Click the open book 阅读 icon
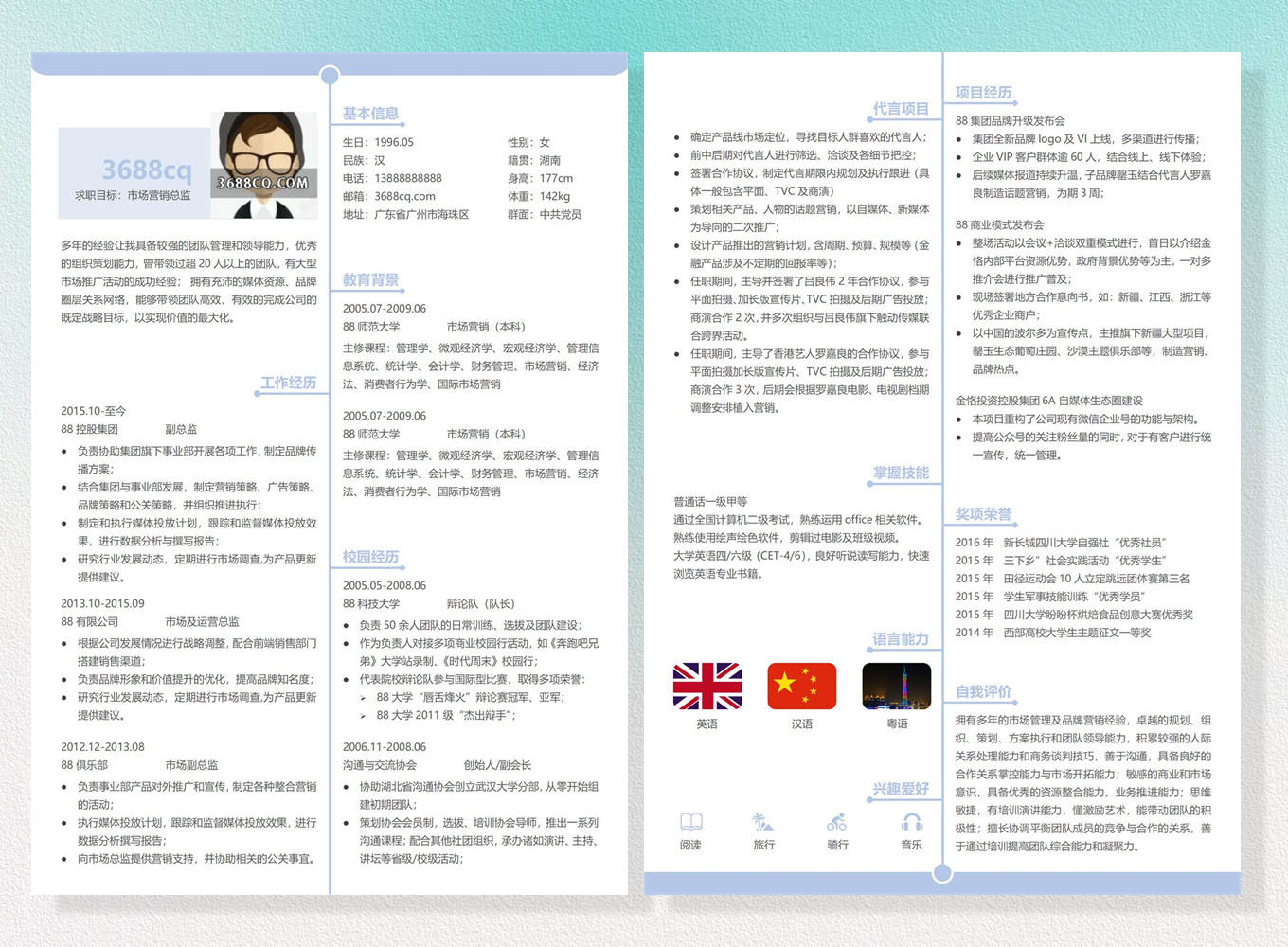1288x947 pixels. [x=691, y=822]
